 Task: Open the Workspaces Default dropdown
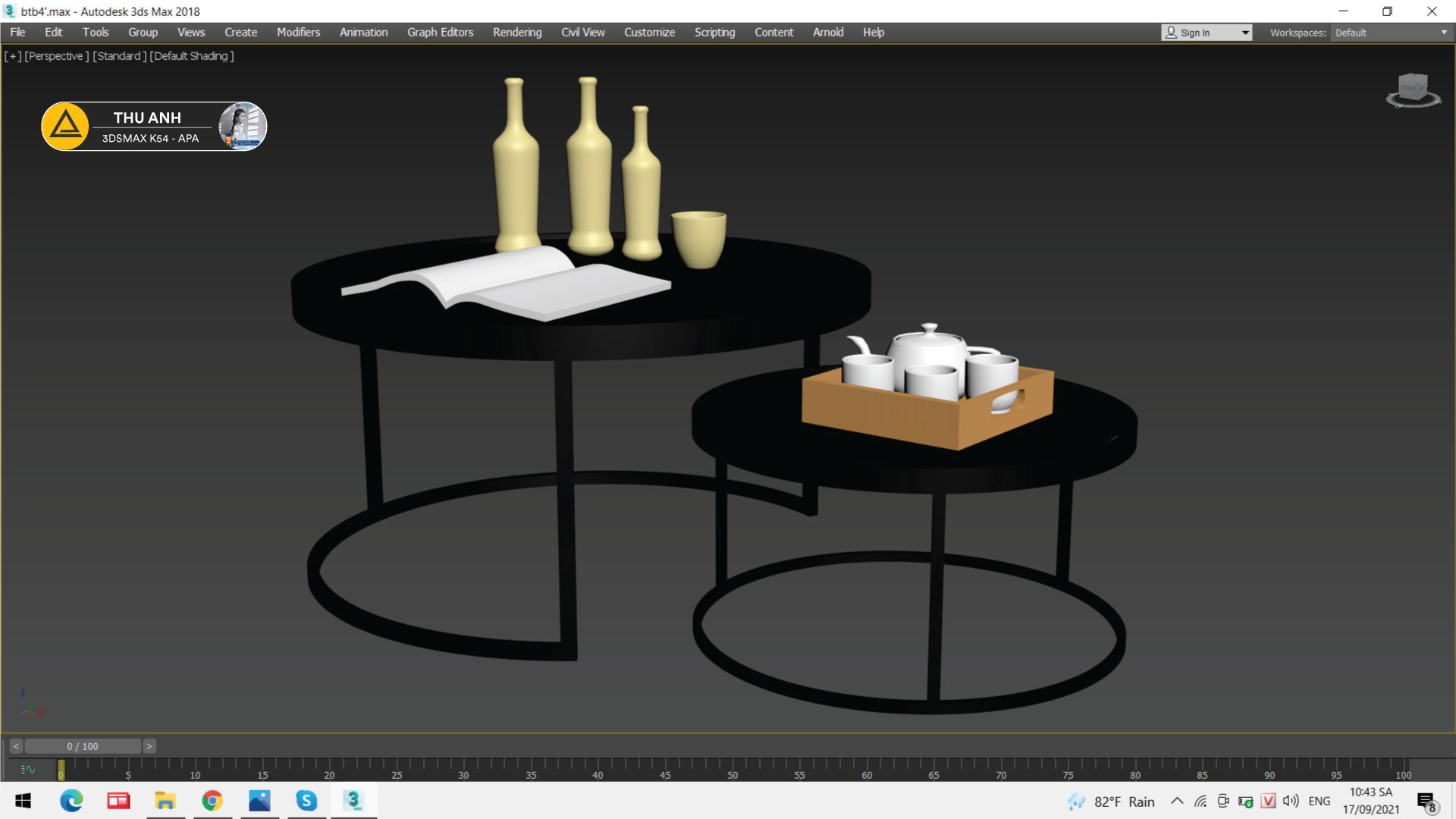pos(1391,33)
